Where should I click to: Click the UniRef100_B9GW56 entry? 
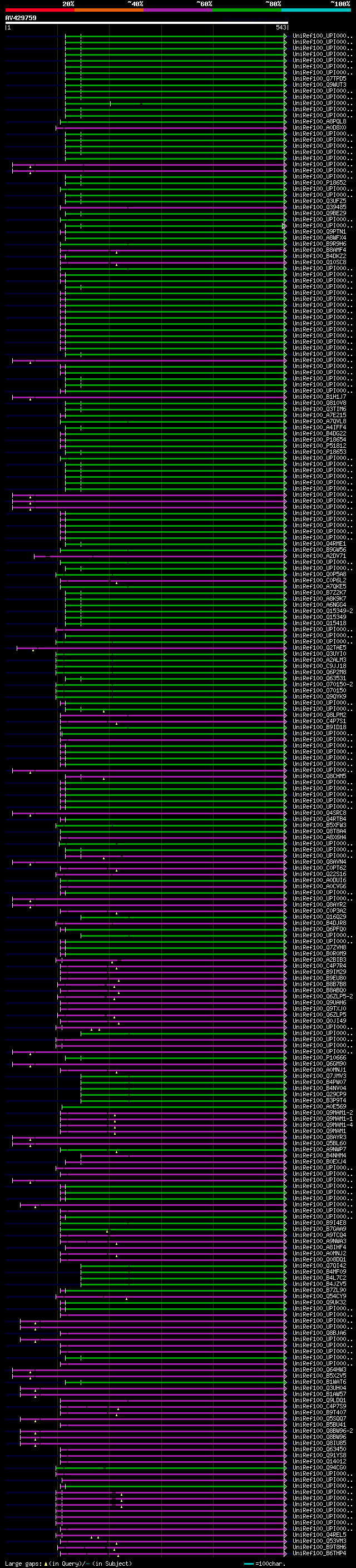(x=319, y=550)
